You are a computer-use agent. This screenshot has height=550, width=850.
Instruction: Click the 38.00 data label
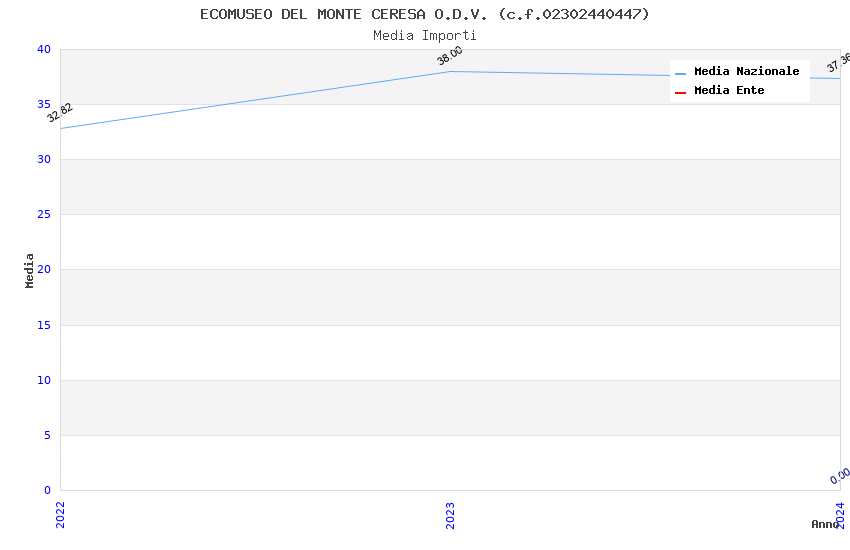[450, 55]
